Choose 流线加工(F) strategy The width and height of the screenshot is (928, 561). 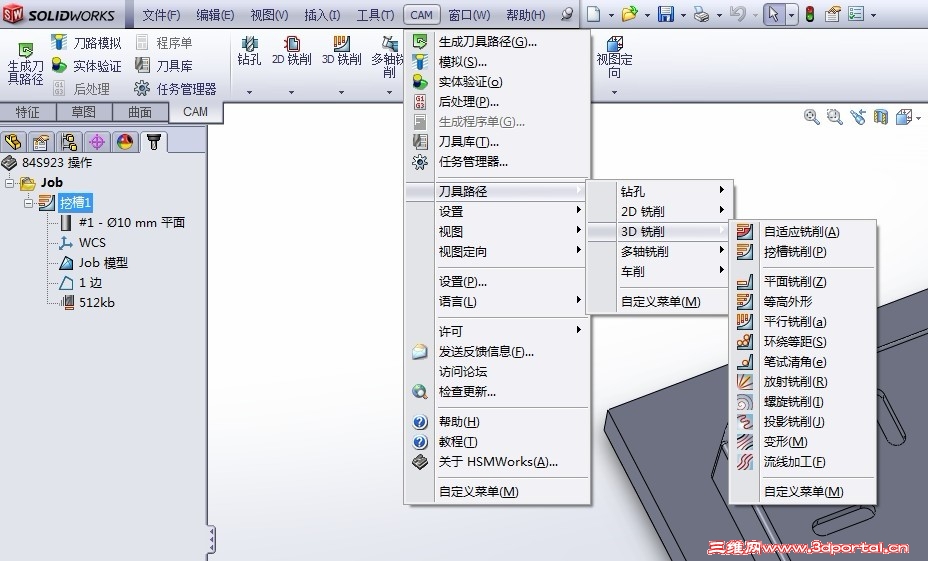click(x=802, y=462)
